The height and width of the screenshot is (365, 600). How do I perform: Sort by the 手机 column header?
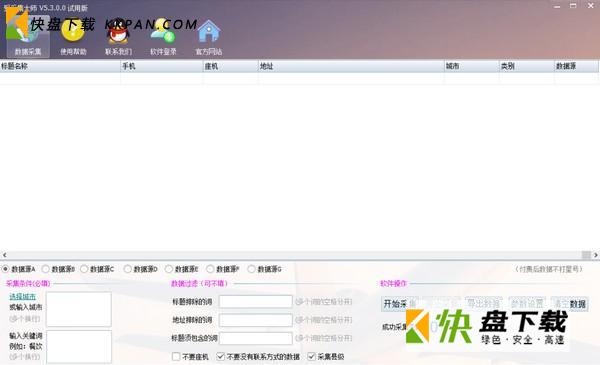tap(161, 66)
